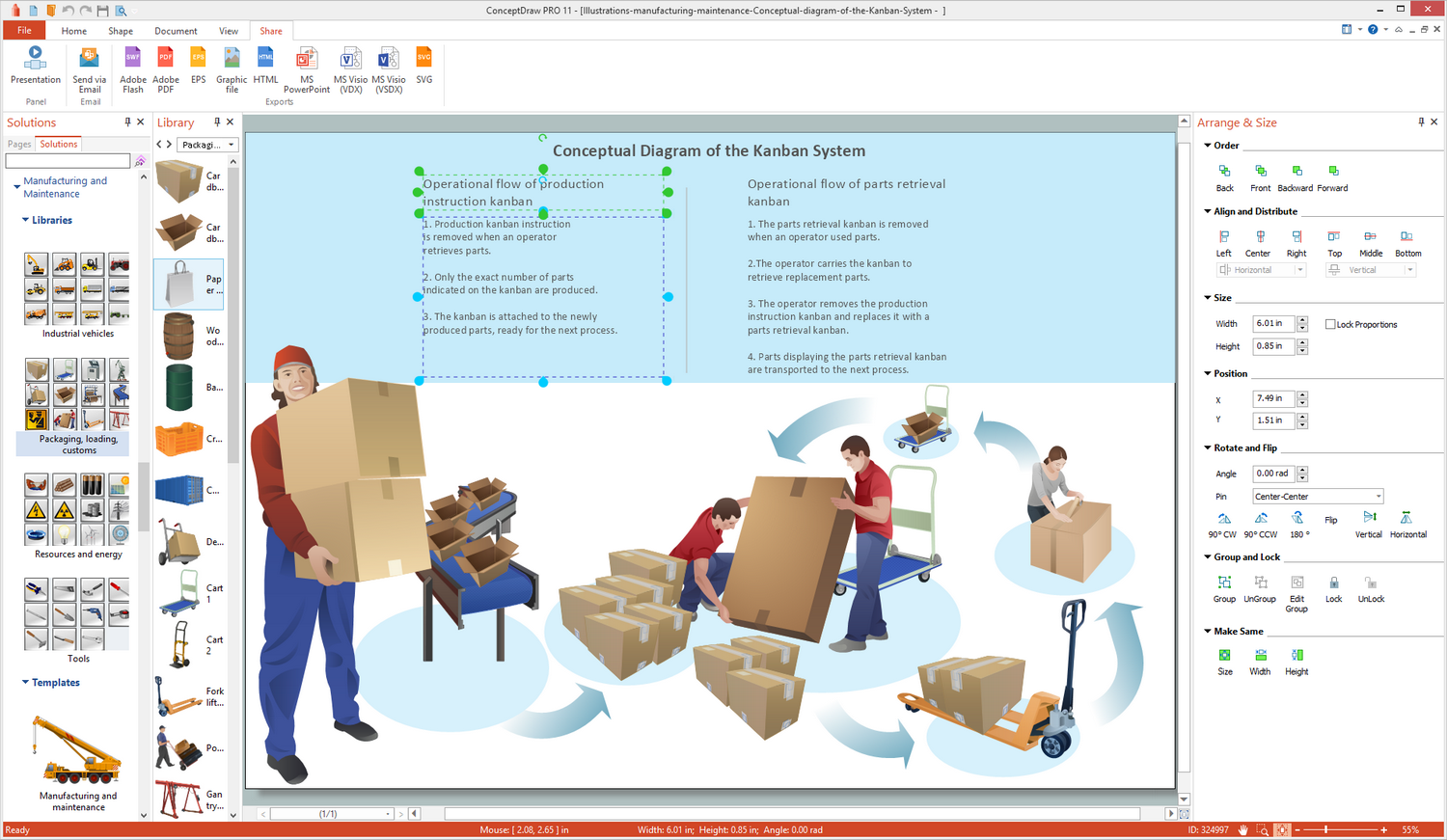Open the library selector dropdown showing Packagi...
Image resolution: width=1447 pixels, height=840 pixels.
pos(208,145)
